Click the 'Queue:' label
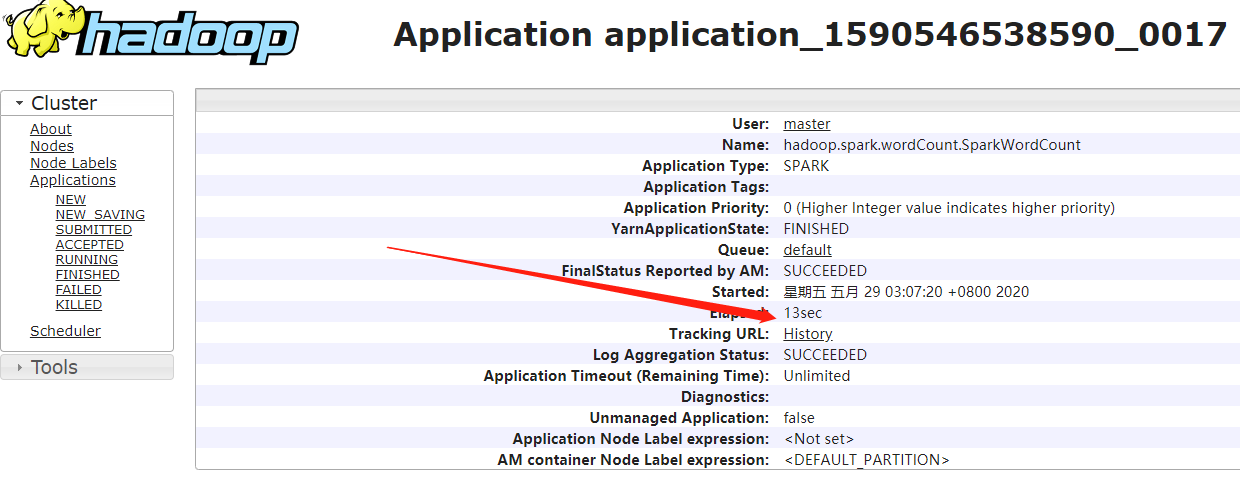Screen dimensions: 1240x483 (743, 250)
